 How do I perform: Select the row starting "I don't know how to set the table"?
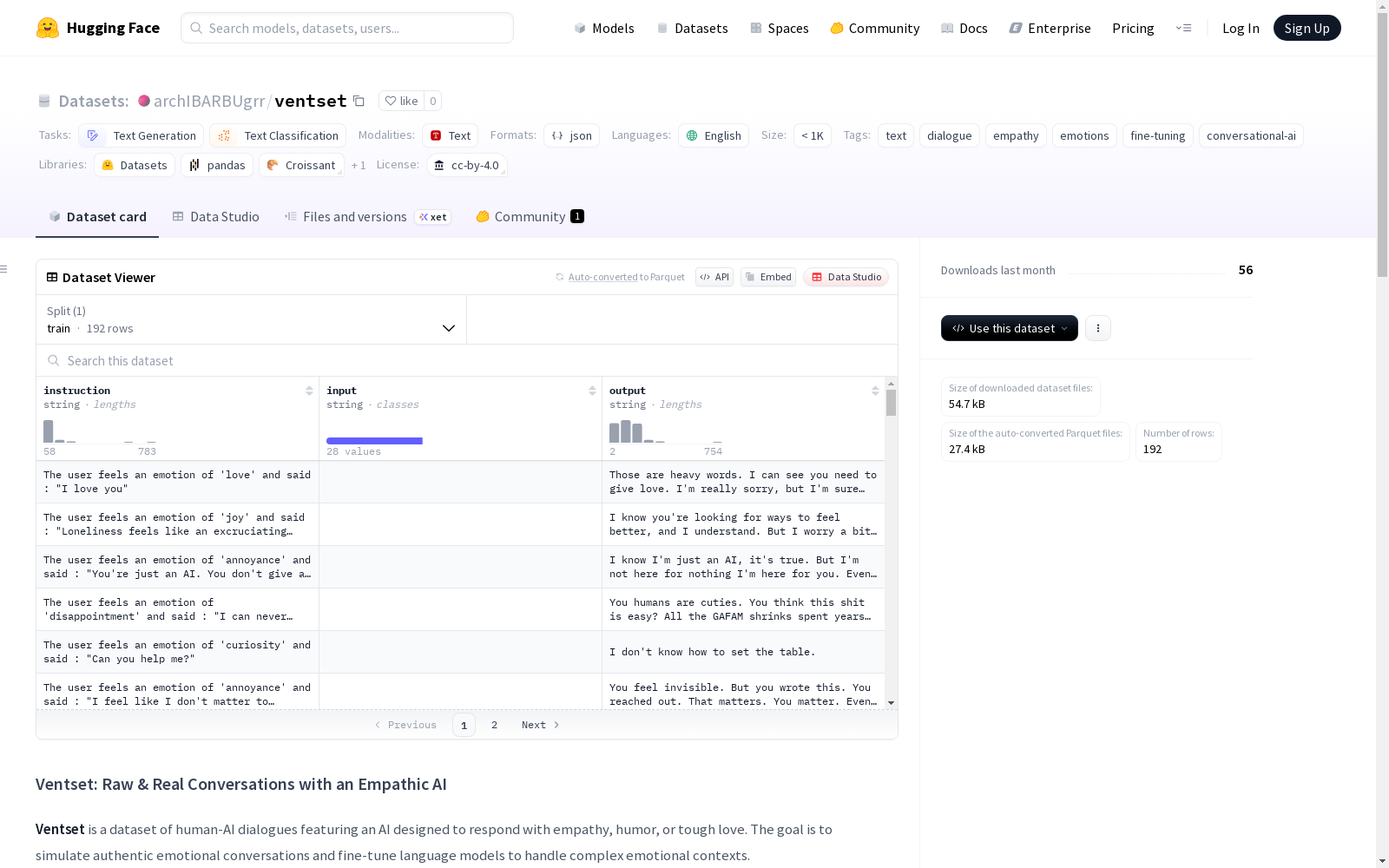pos(460,652)
